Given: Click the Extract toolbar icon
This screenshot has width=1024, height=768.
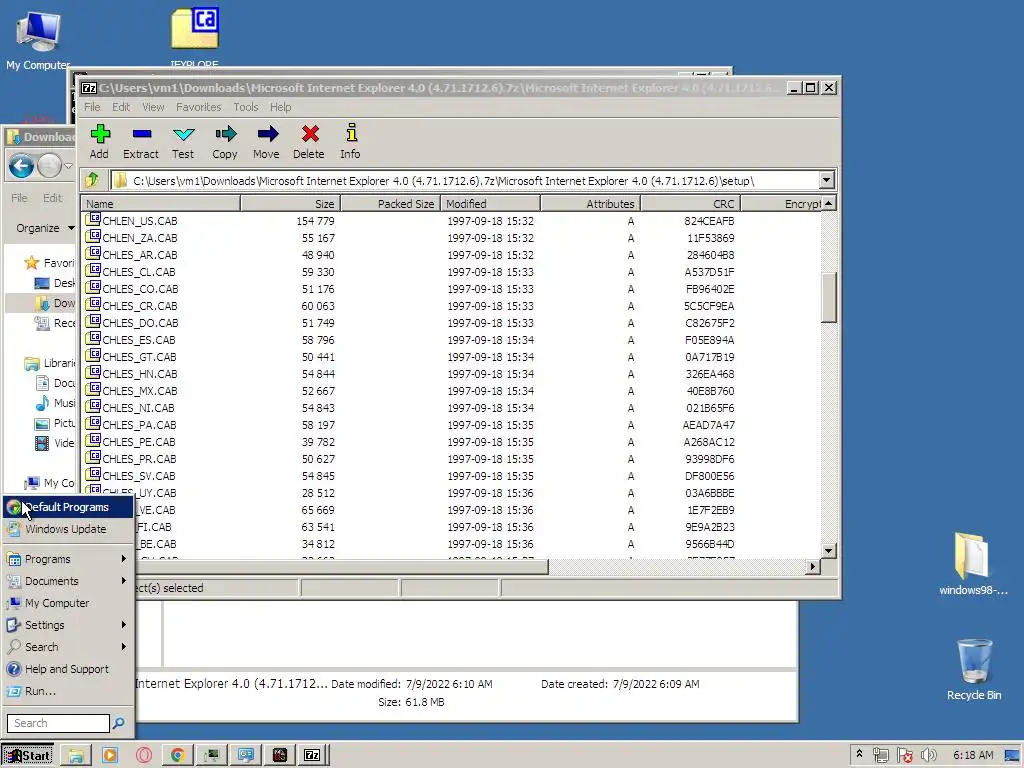Looking at the screenshot, I should pos(141,142).
